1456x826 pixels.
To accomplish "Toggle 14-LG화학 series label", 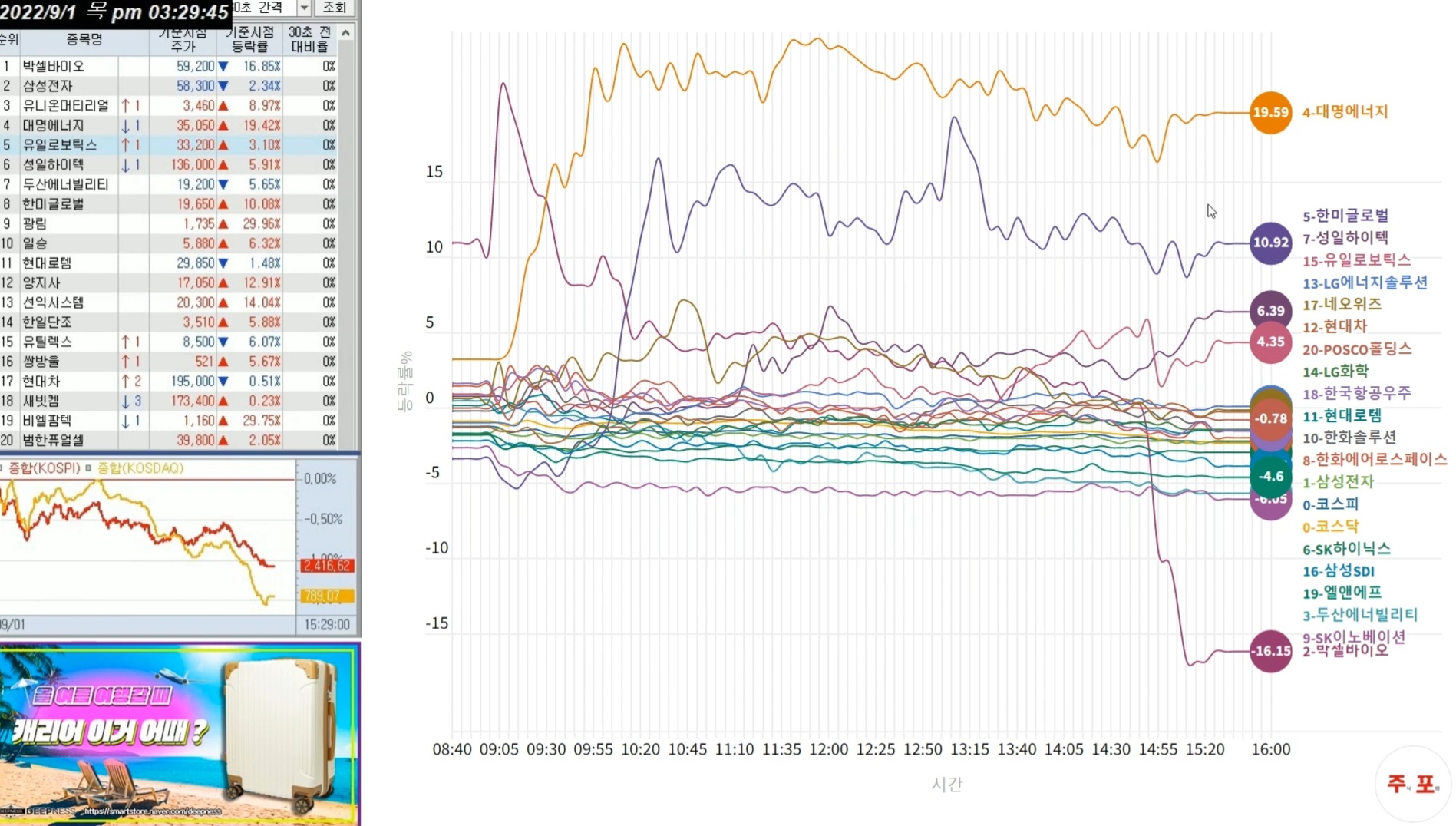I will coord(1335,372).
